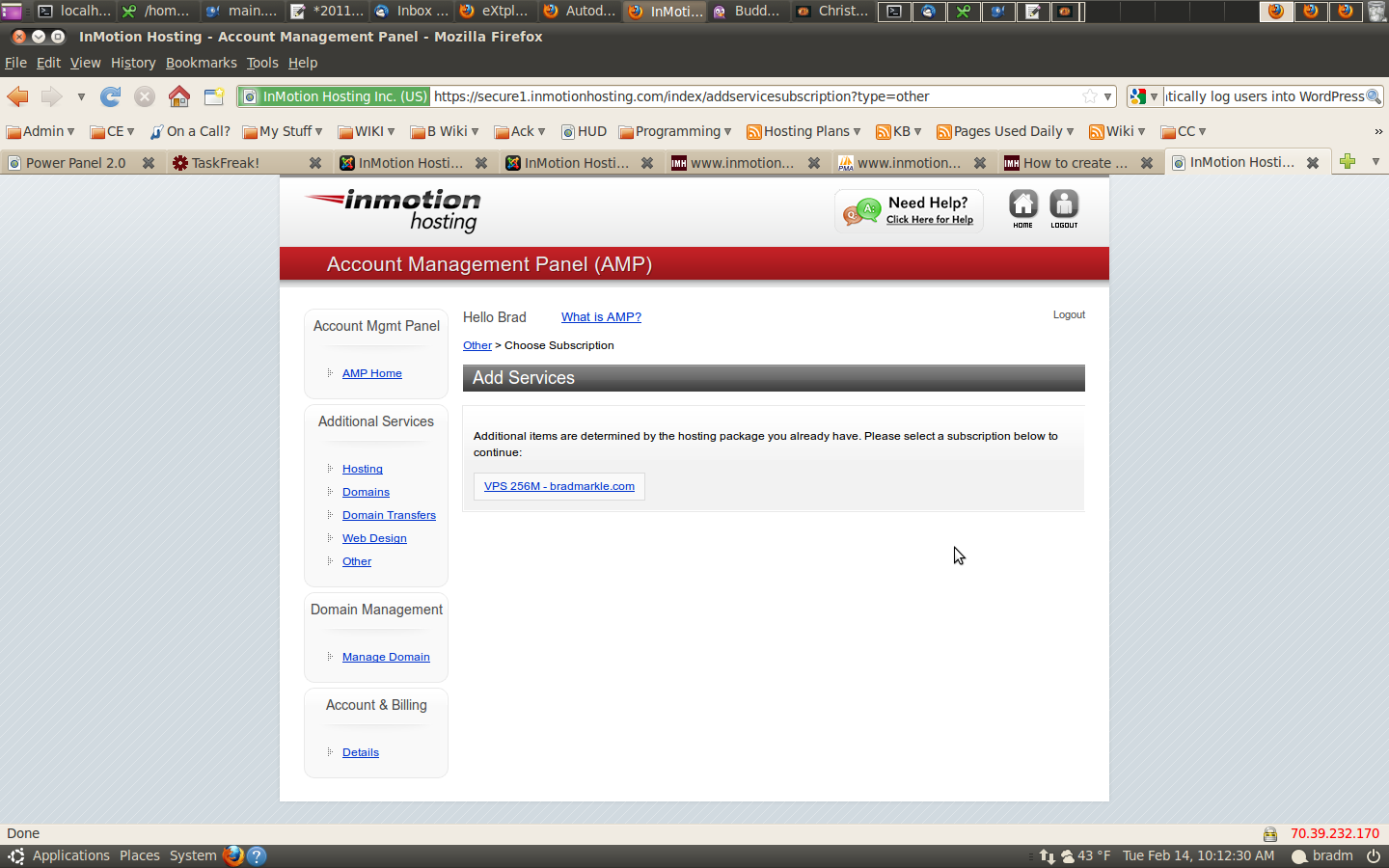Open the Help icon in bottom panel
Screen dimensions: 1389x868
coord(257,855)
